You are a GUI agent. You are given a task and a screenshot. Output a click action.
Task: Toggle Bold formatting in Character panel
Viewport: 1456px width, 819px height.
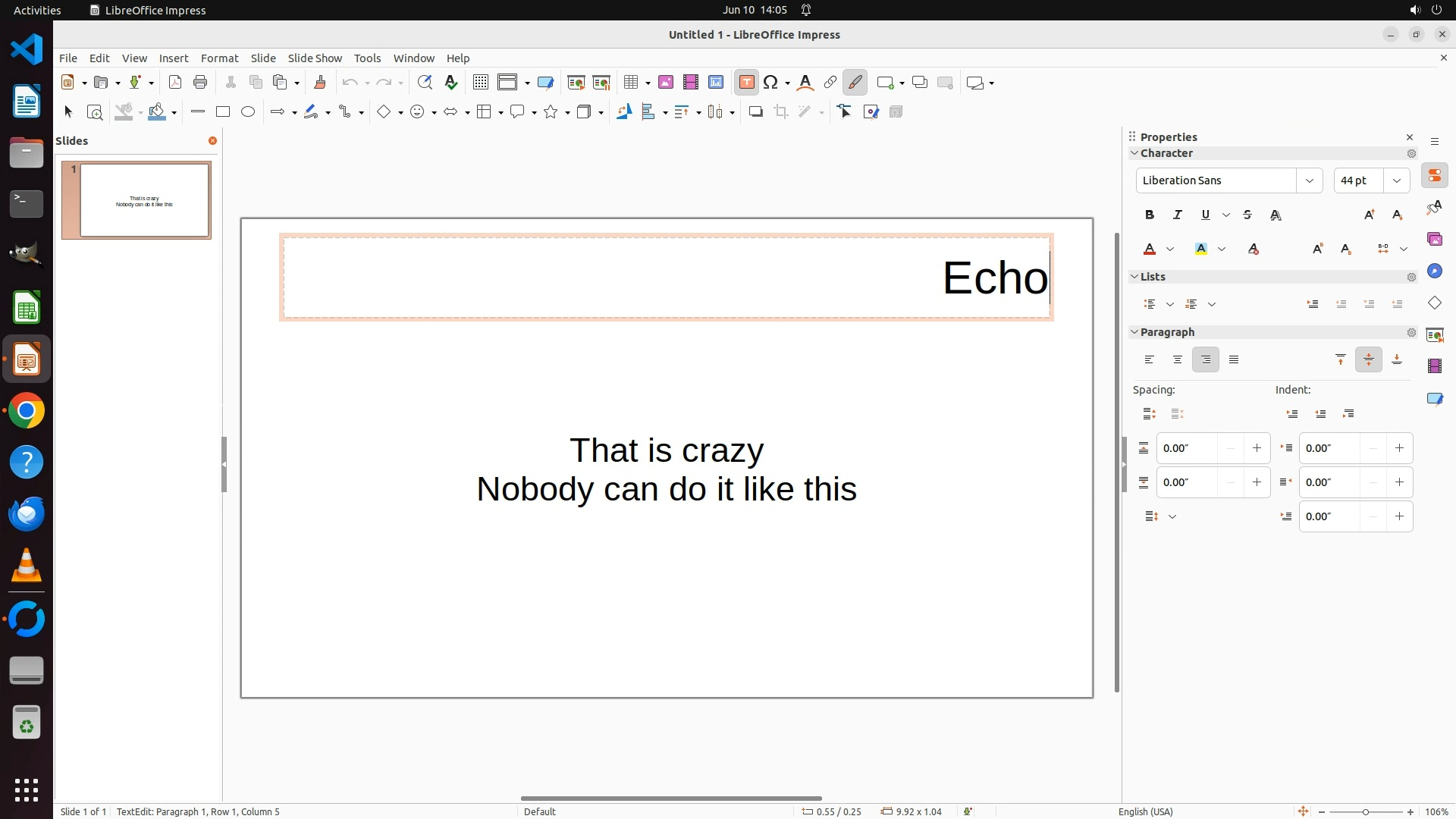click(1150, 215)
